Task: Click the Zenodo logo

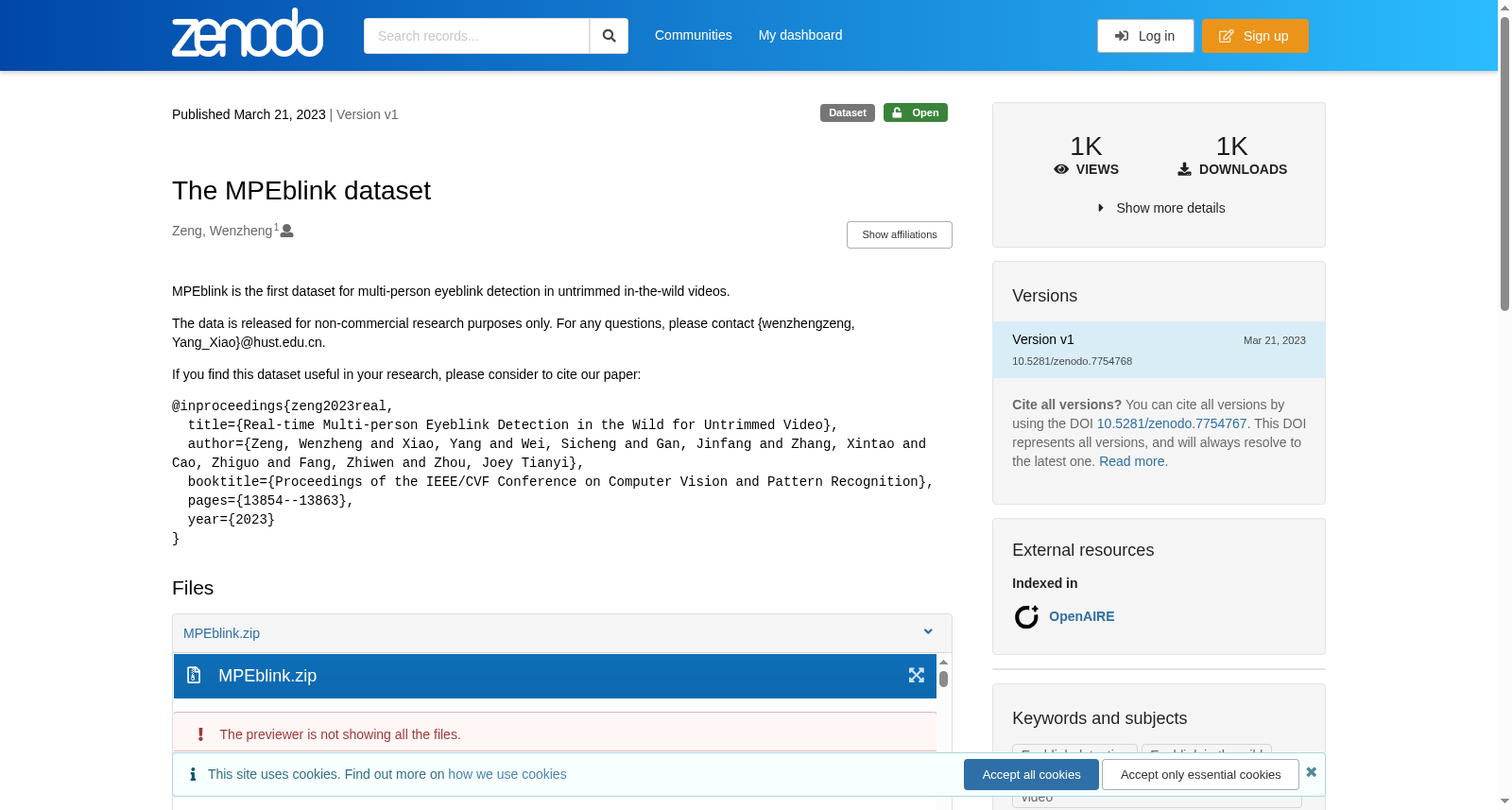Action: coord(248,33)
